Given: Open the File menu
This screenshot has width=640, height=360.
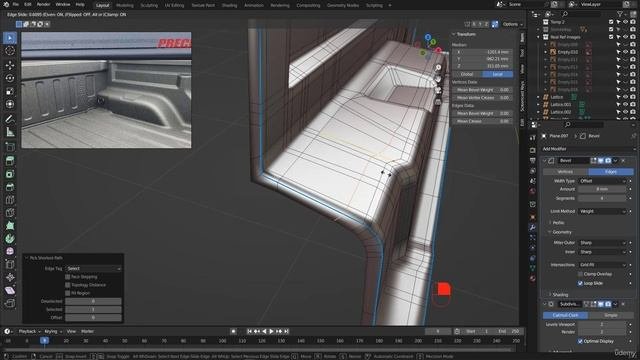Looking at the screenshot, I should click(16, 4).
